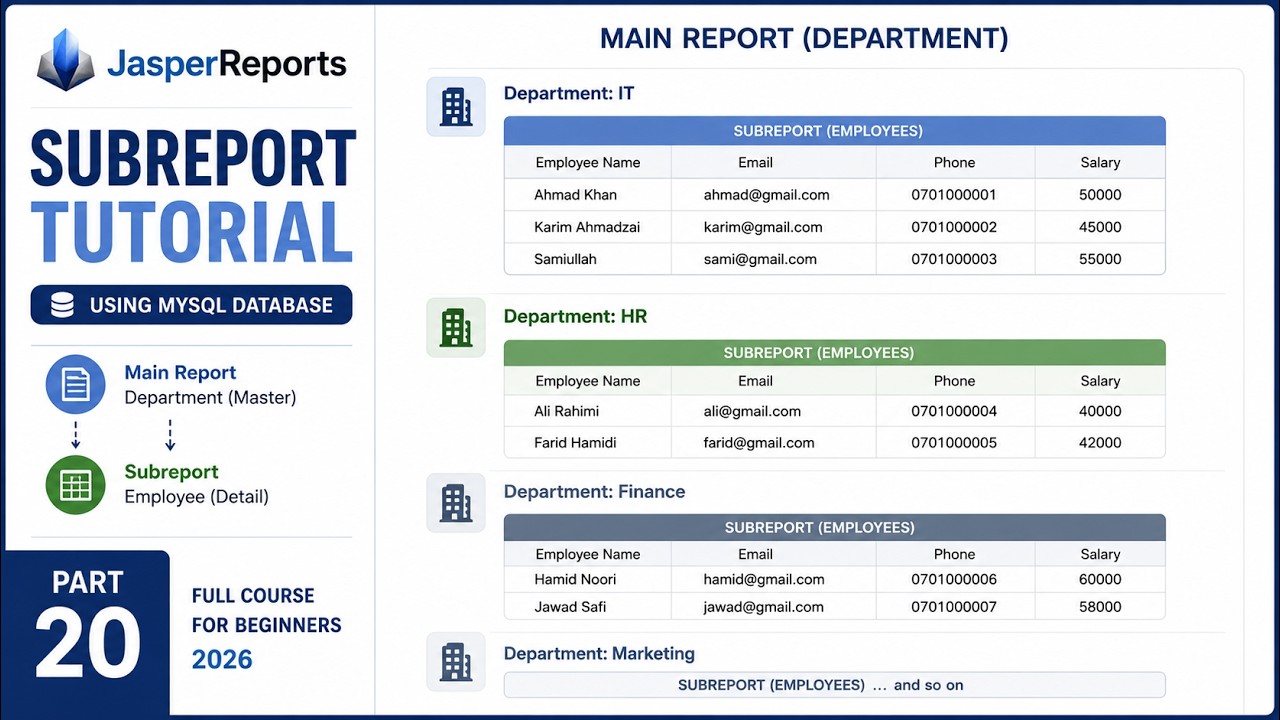Select the farid@gmail.com email cell
Image resolution: width=1280 pixels, height=720 pixels.
point(759,443)
